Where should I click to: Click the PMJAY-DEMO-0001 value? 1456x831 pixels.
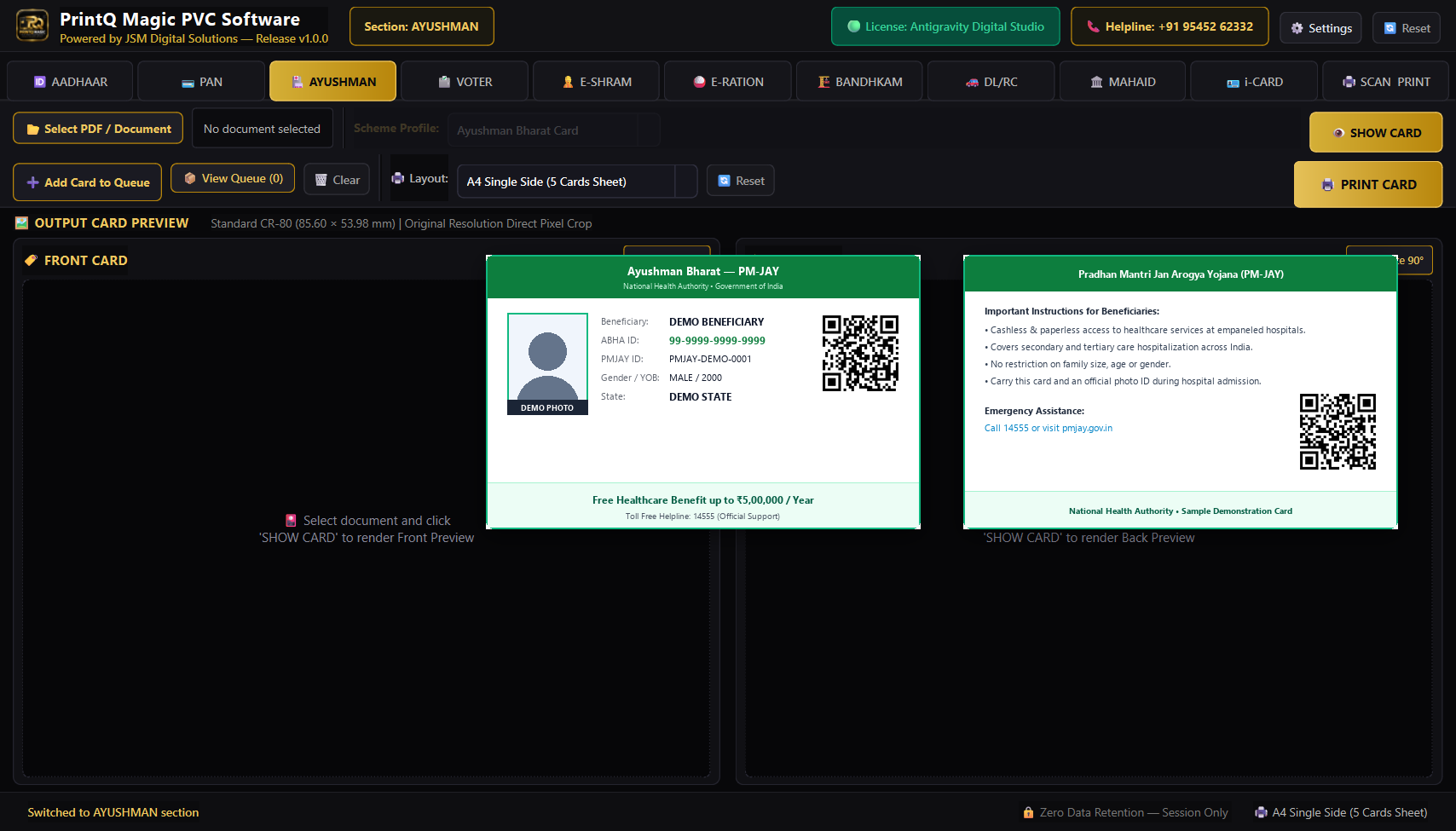(710, 359)
